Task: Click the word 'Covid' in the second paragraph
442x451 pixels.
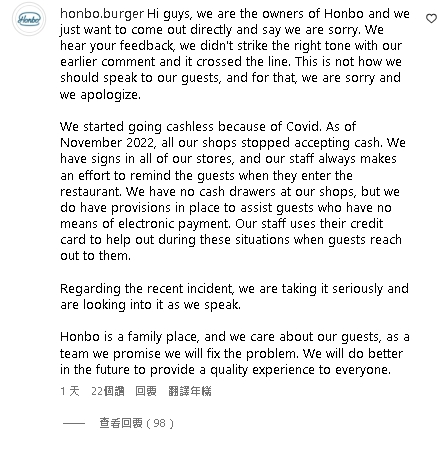Action: point(304,127)
